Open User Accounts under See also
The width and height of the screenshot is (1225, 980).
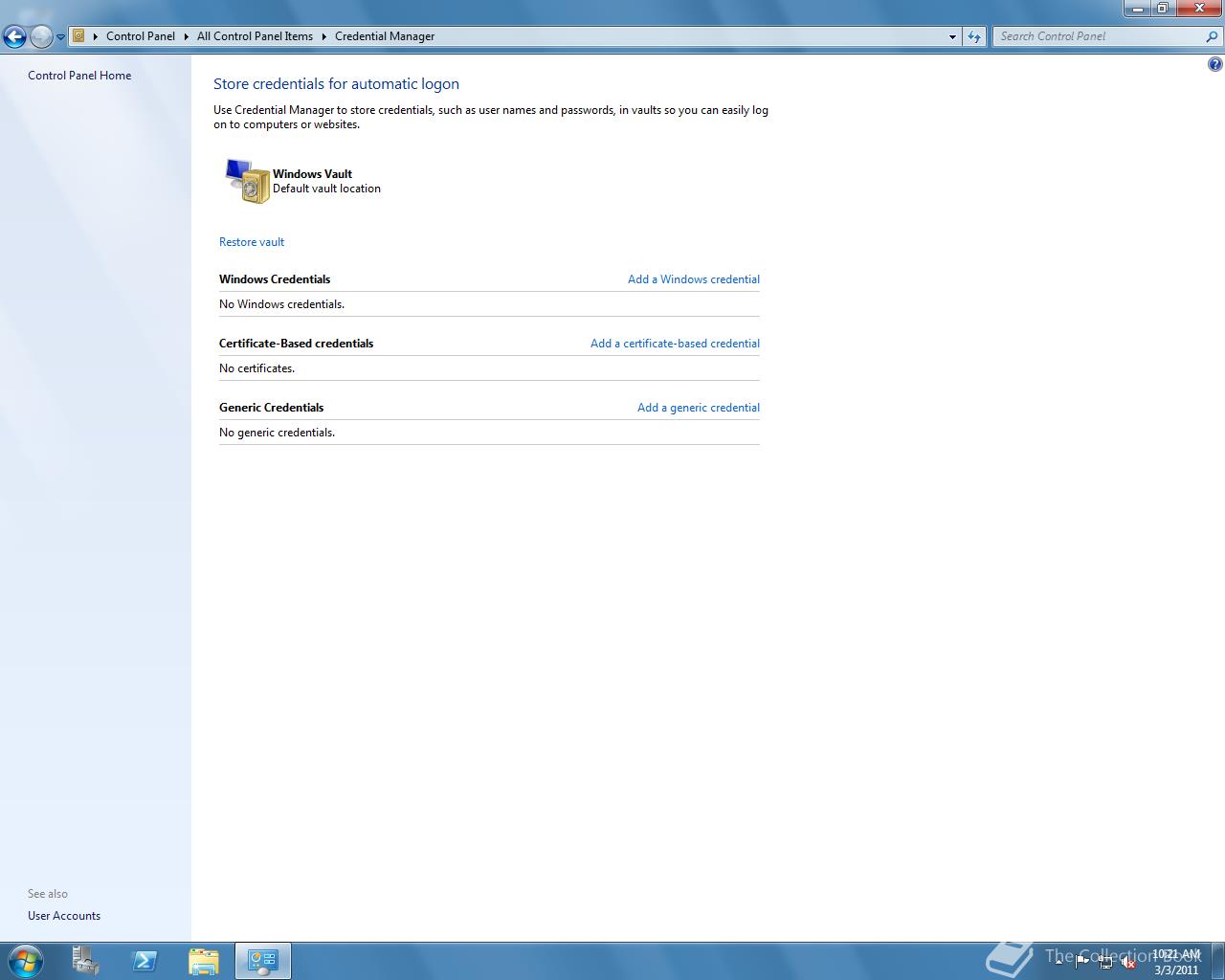click(64, 916)
